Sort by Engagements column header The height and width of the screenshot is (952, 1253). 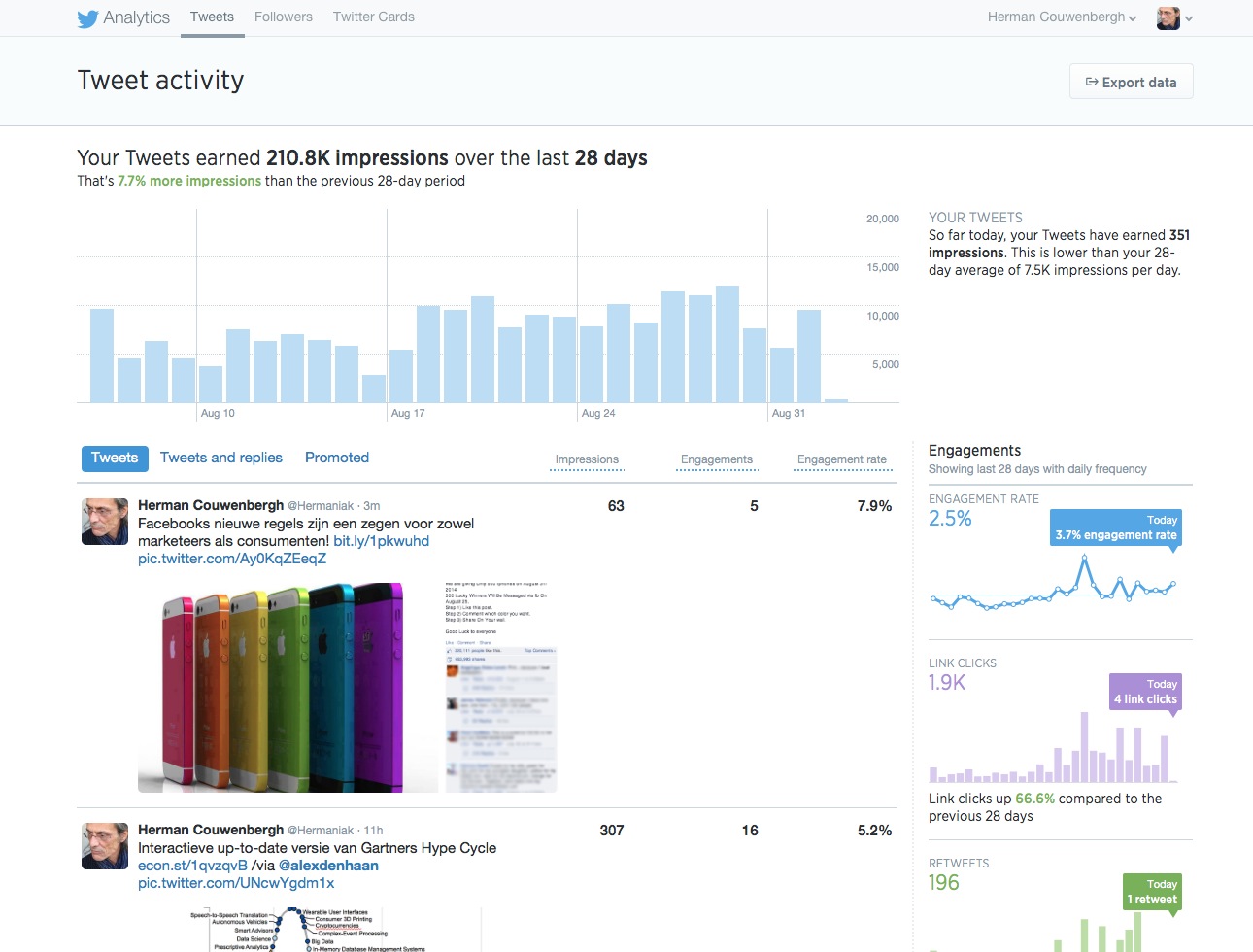tap(717, 459)
